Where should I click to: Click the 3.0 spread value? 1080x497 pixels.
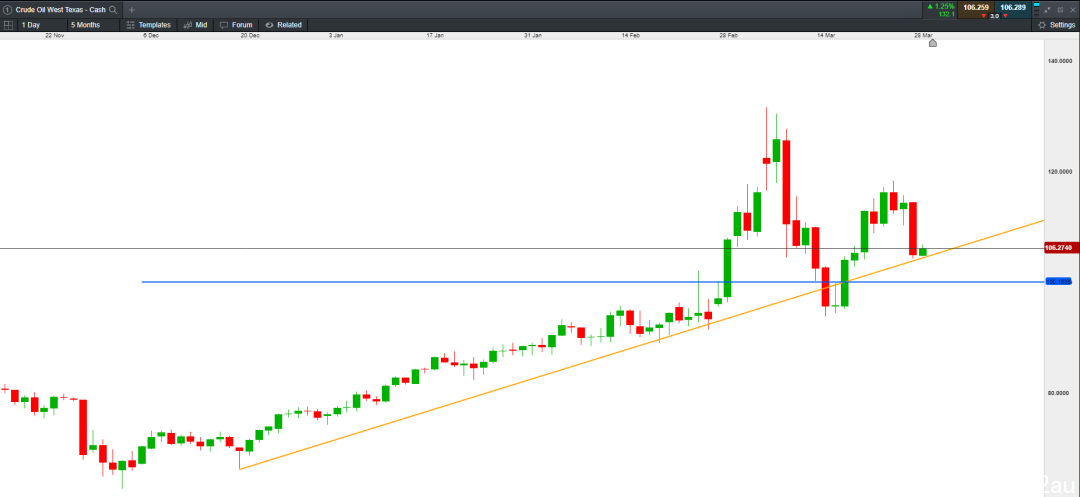click(x=995, y=16)
